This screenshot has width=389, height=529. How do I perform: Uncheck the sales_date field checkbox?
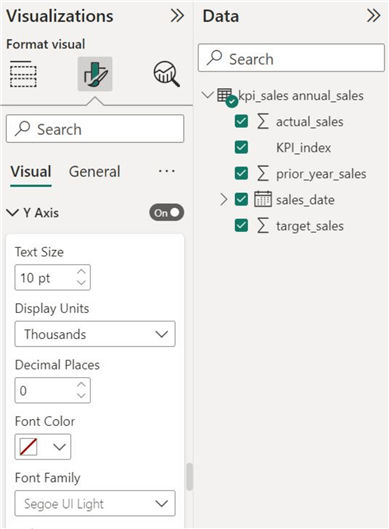pyautogui.click(x=241, y=199)
